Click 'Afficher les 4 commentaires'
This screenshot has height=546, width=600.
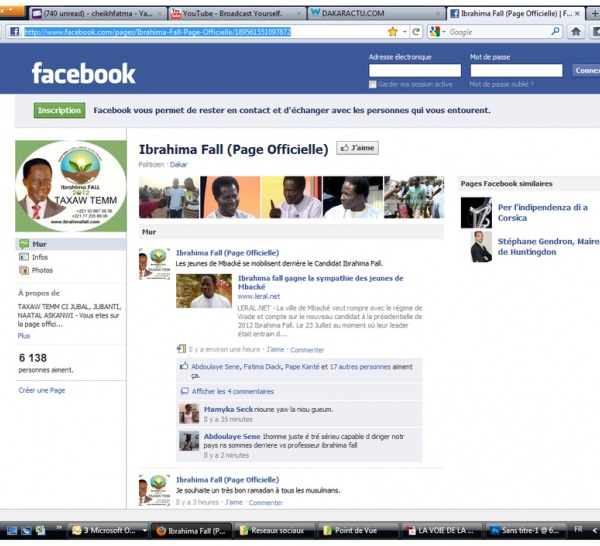233,391
